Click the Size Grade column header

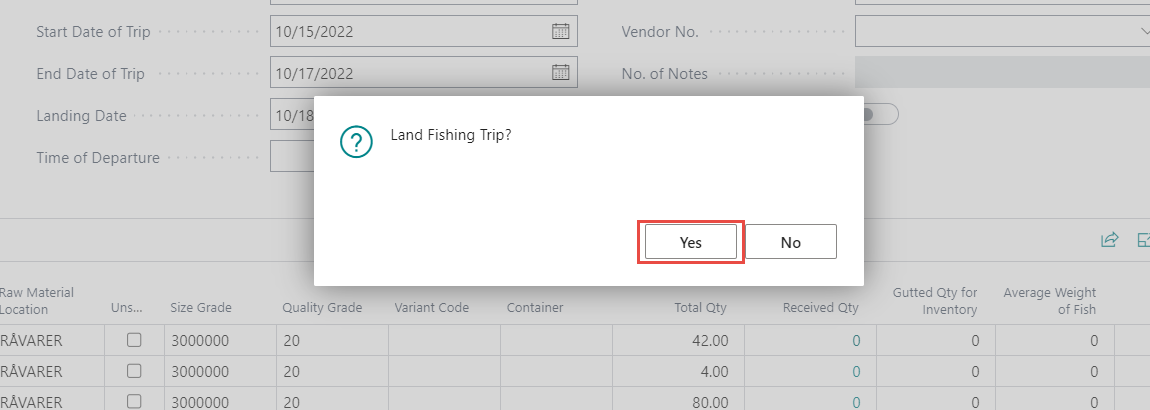pos(199,308)
